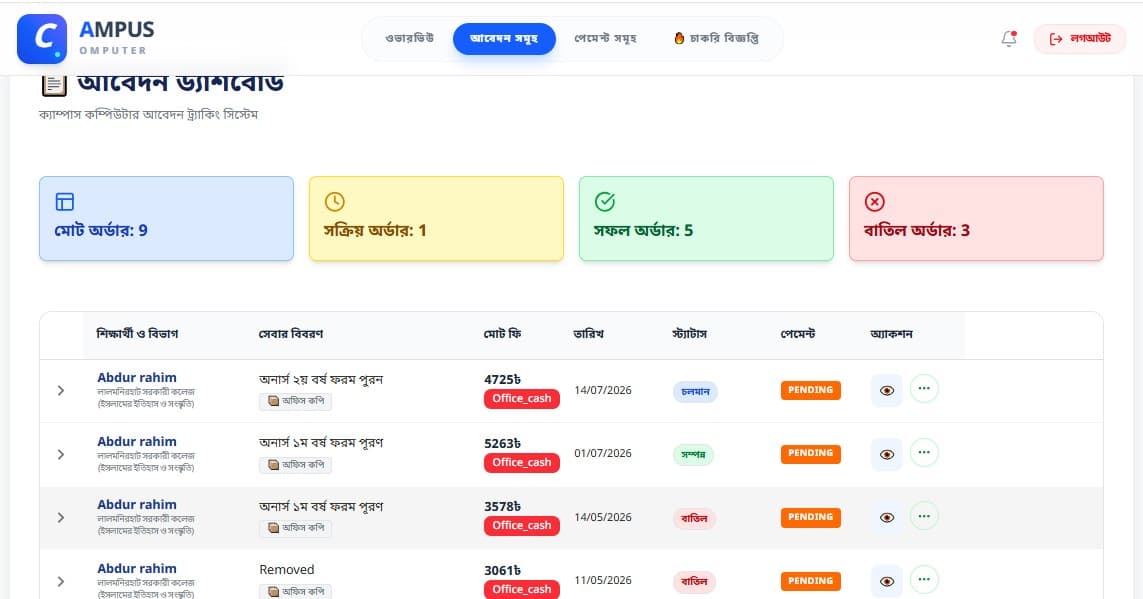This screenshot has height=599, width=1143.
Task: Click the notification bell icon
Action: point(1009,39)
